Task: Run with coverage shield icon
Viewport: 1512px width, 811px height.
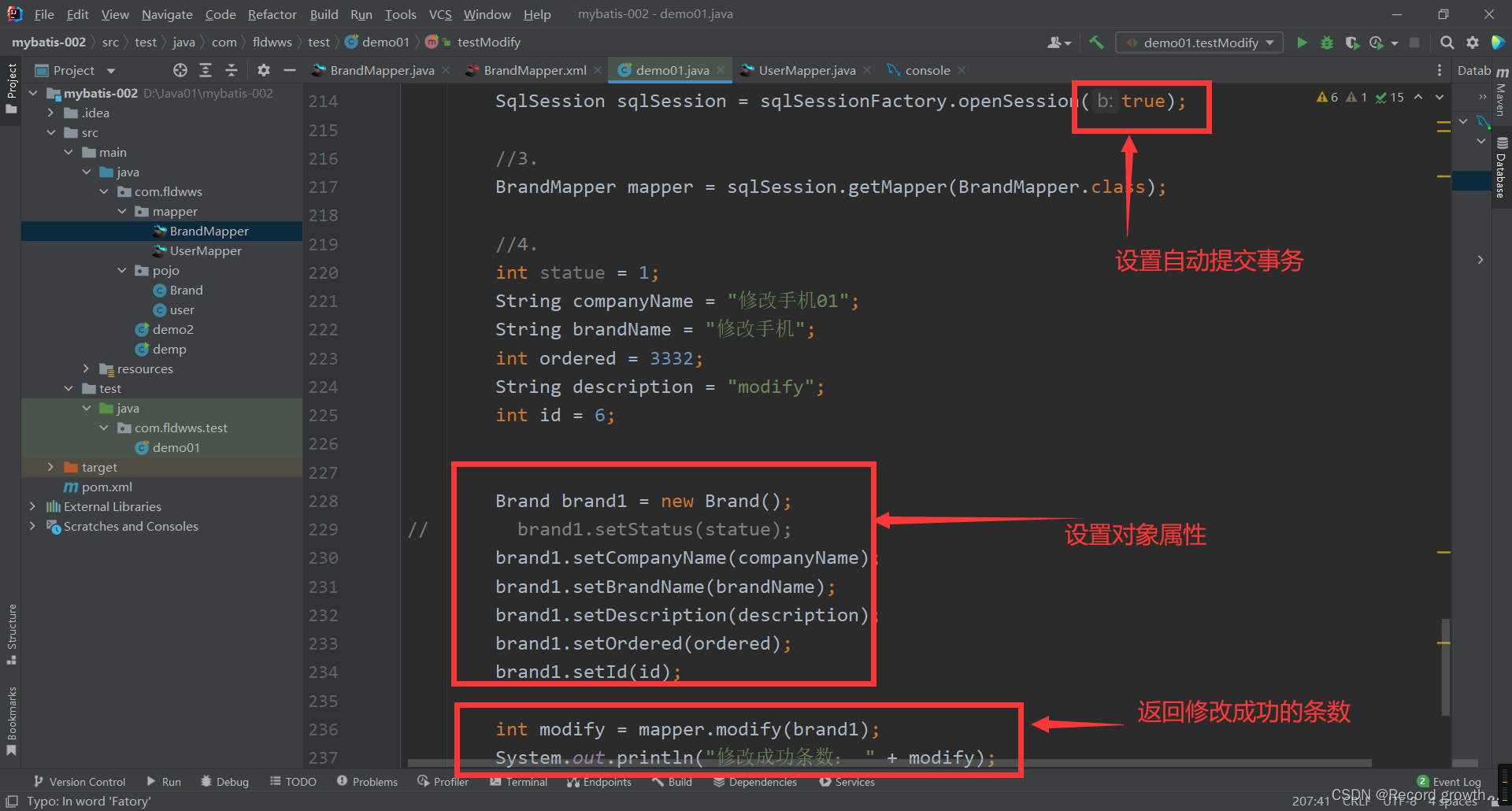Action: coord(1352,43)
